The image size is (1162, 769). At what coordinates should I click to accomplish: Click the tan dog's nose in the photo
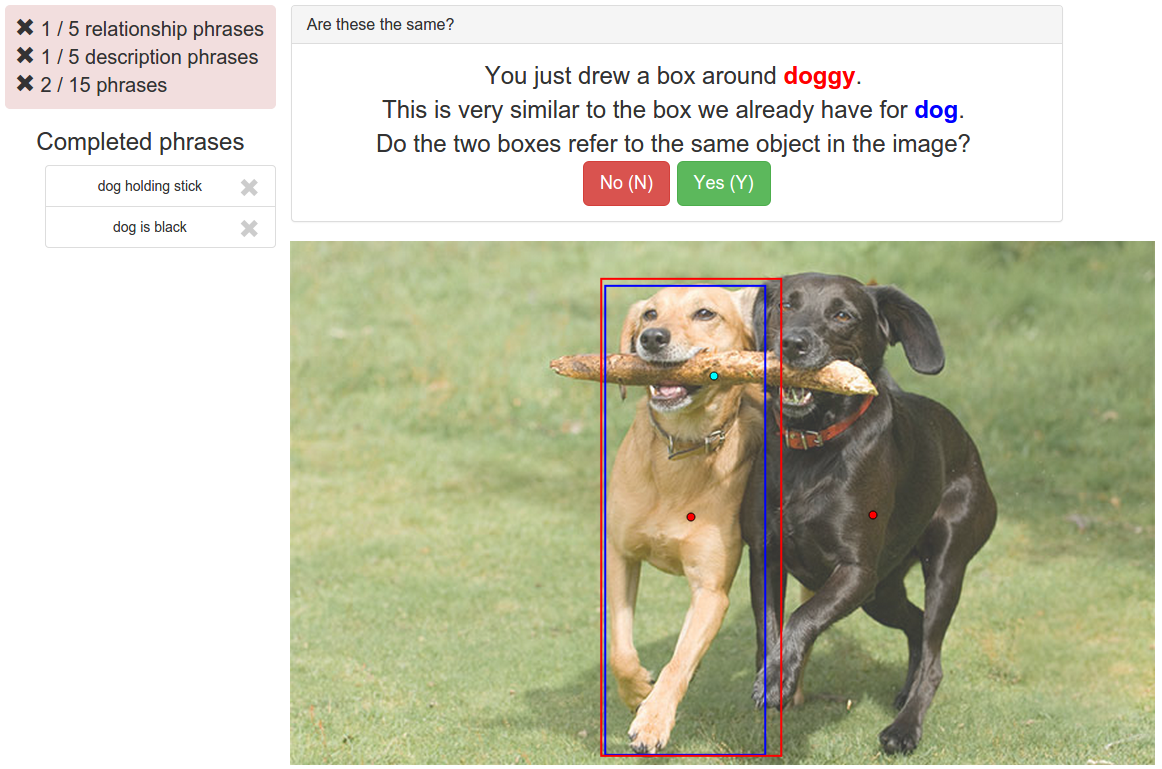pyautogui.click(x=654, y=338)
